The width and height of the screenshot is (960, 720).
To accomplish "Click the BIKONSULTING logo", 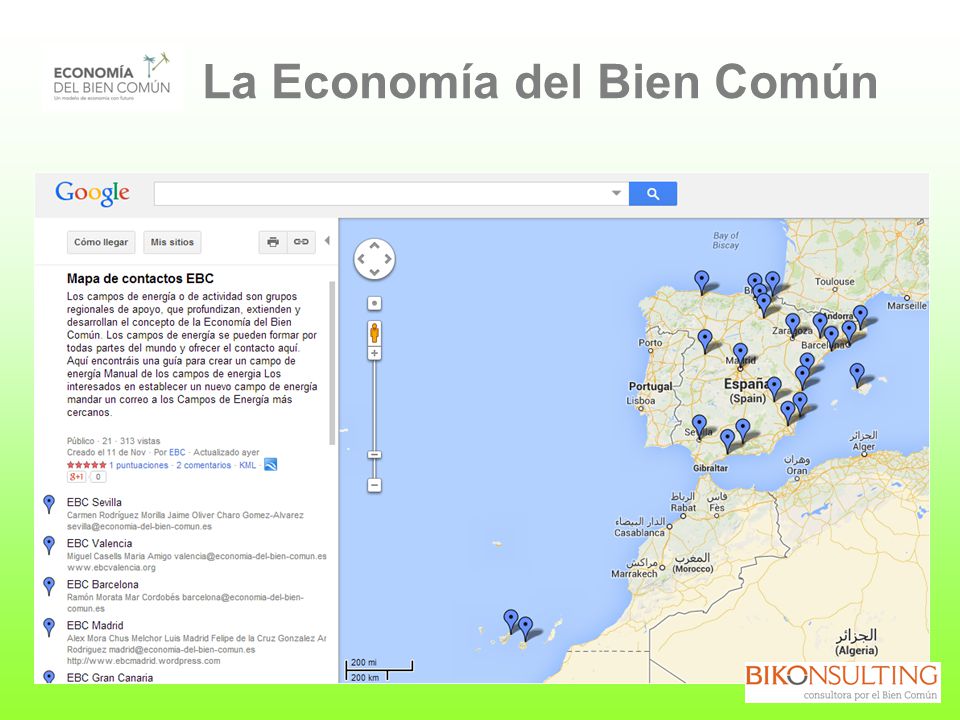I will pos(842,681).
